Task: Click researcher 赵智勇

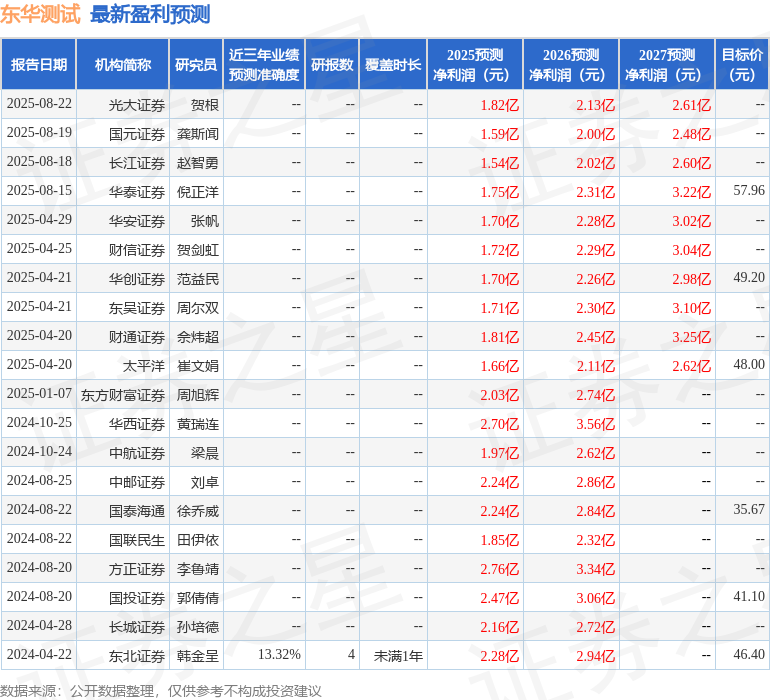Action: pos(198,163)
